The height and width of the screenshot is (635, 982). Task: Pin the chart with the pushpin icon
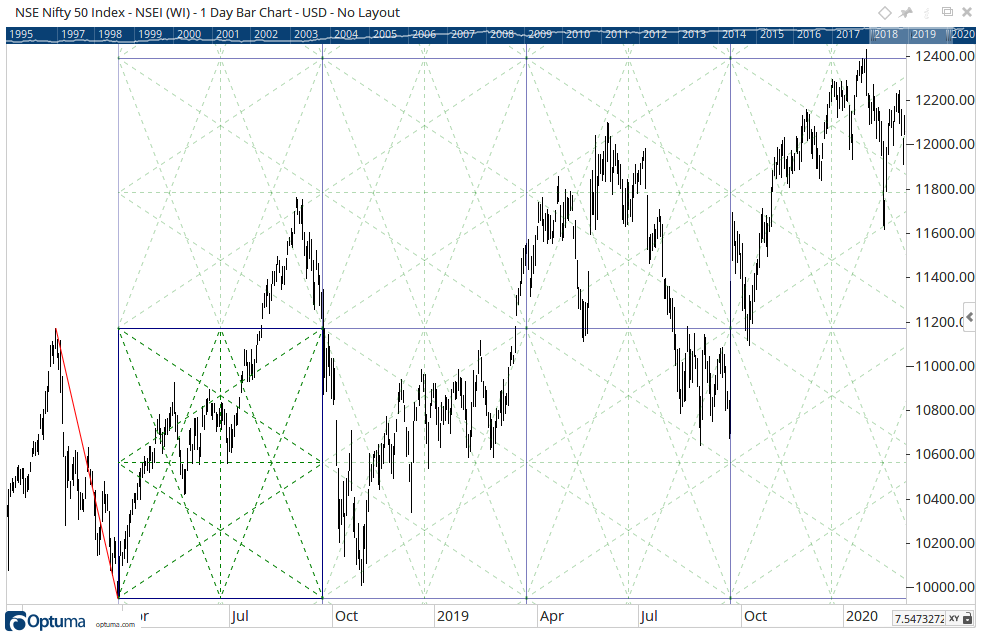click(x=906, y=12)
